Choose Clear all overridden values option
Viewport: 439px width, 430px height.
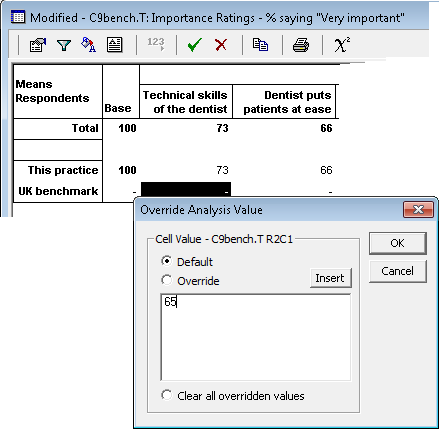(x=167, y=395)
